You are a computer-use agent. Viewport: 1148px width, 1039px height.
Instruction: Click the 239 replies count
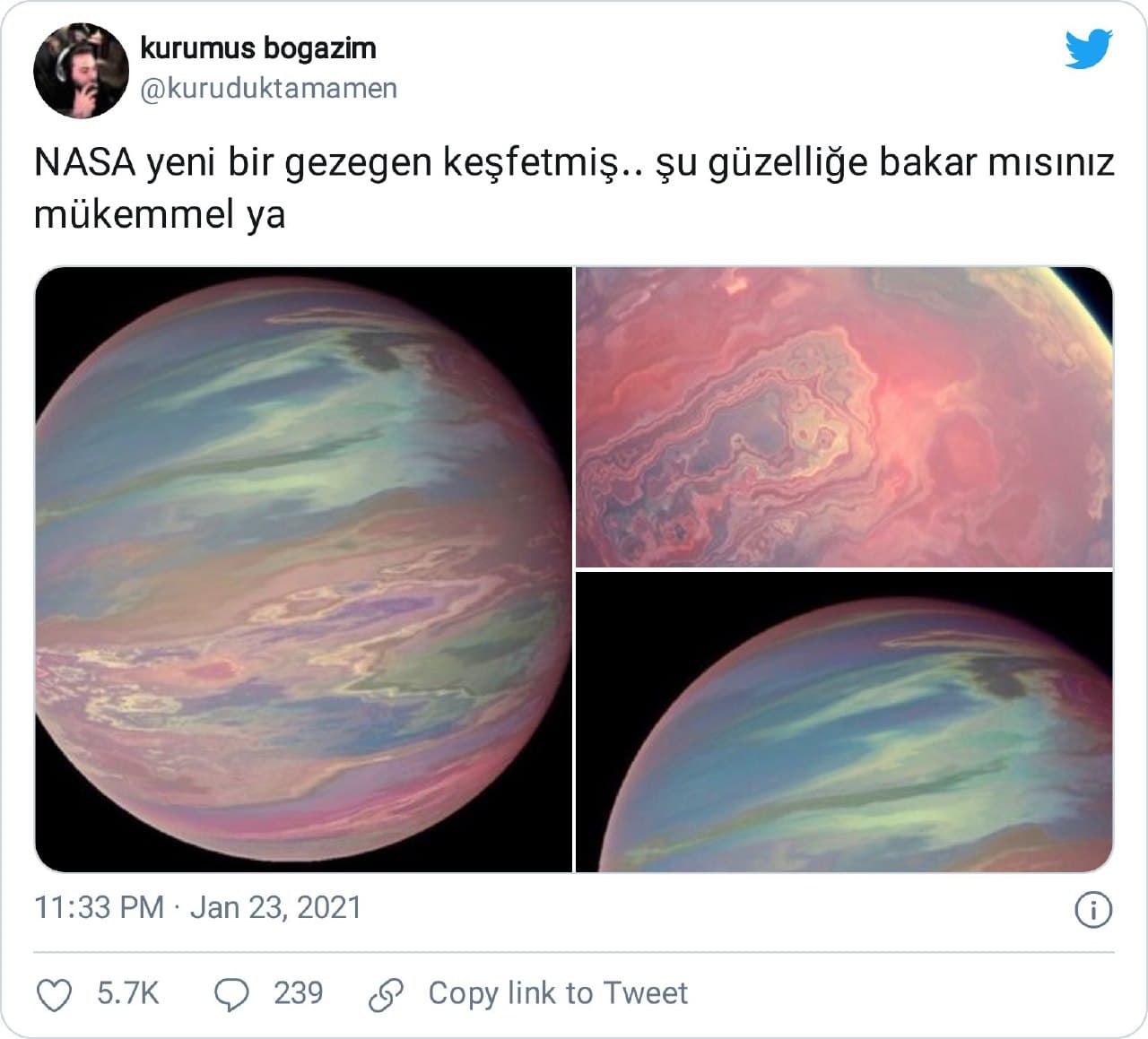point(298,993)
